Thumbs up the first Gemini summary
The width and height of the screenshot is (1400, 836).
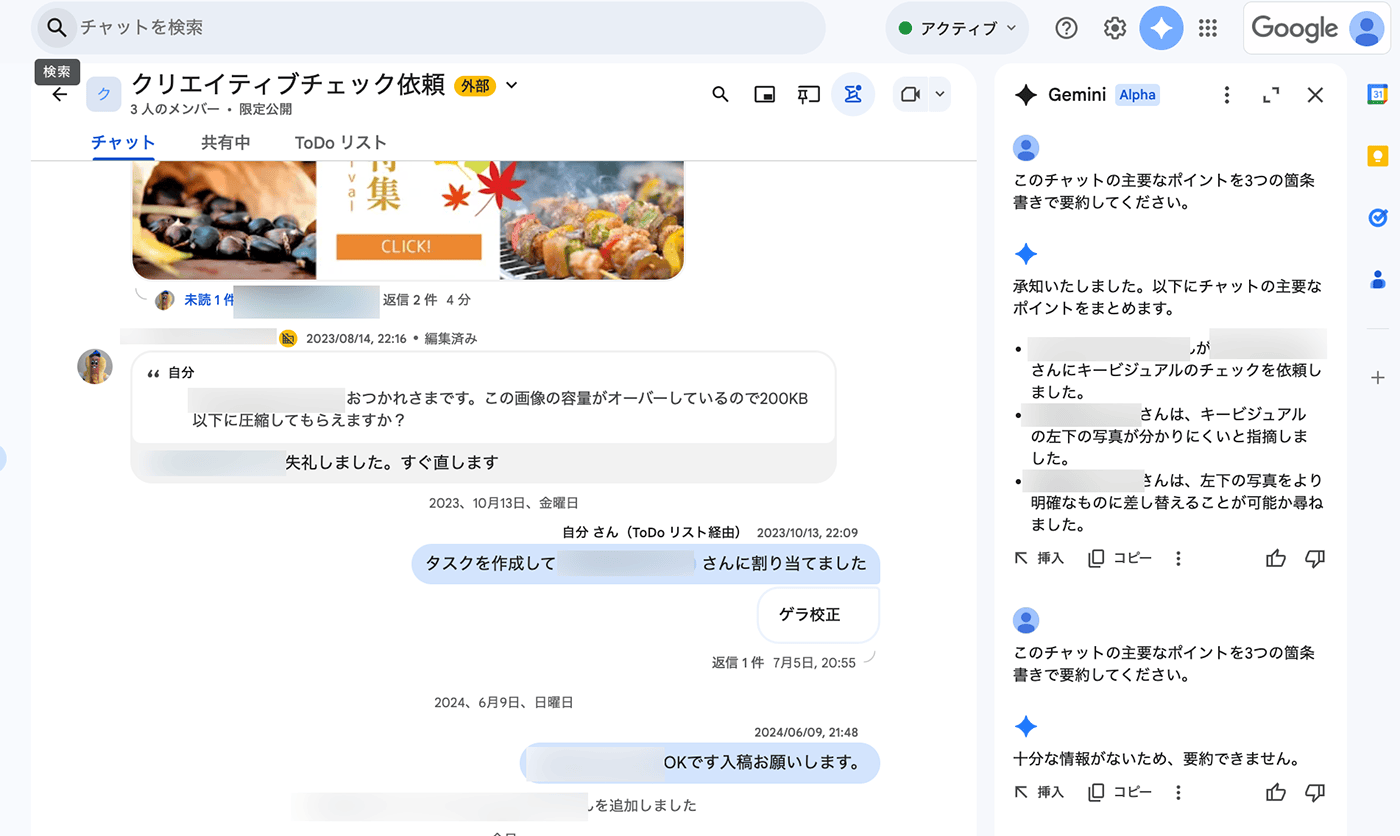(1275, 559)
